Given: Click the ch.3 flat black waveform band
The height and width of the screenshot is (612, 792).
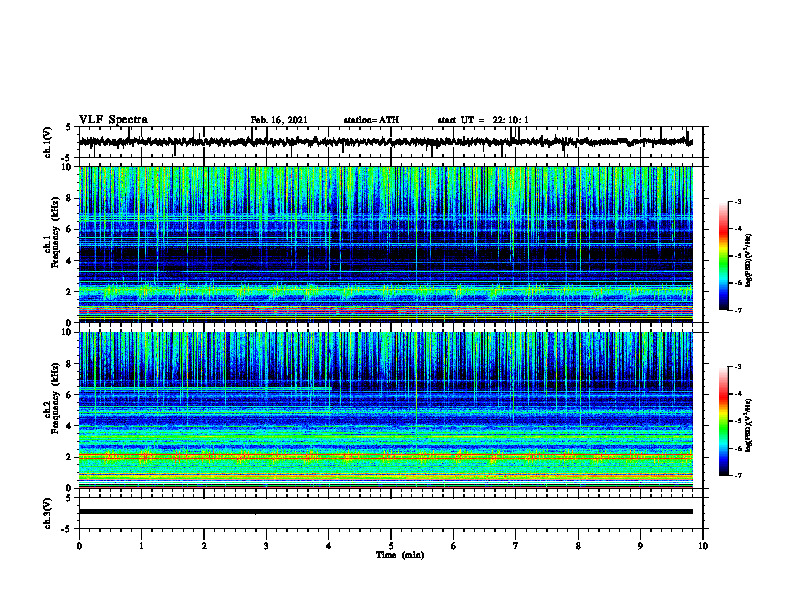Looking at the screenshot, I should pos(386,512).
